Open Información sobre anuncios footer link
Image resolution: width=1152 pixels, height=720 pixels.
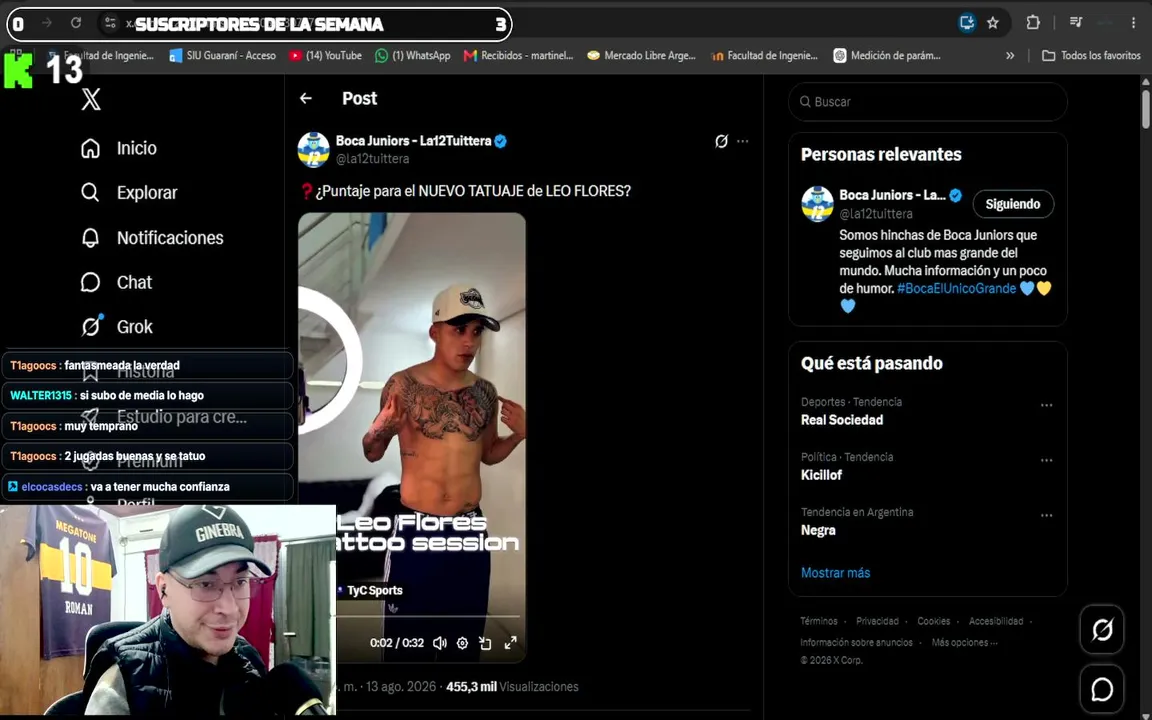[856, 642]
